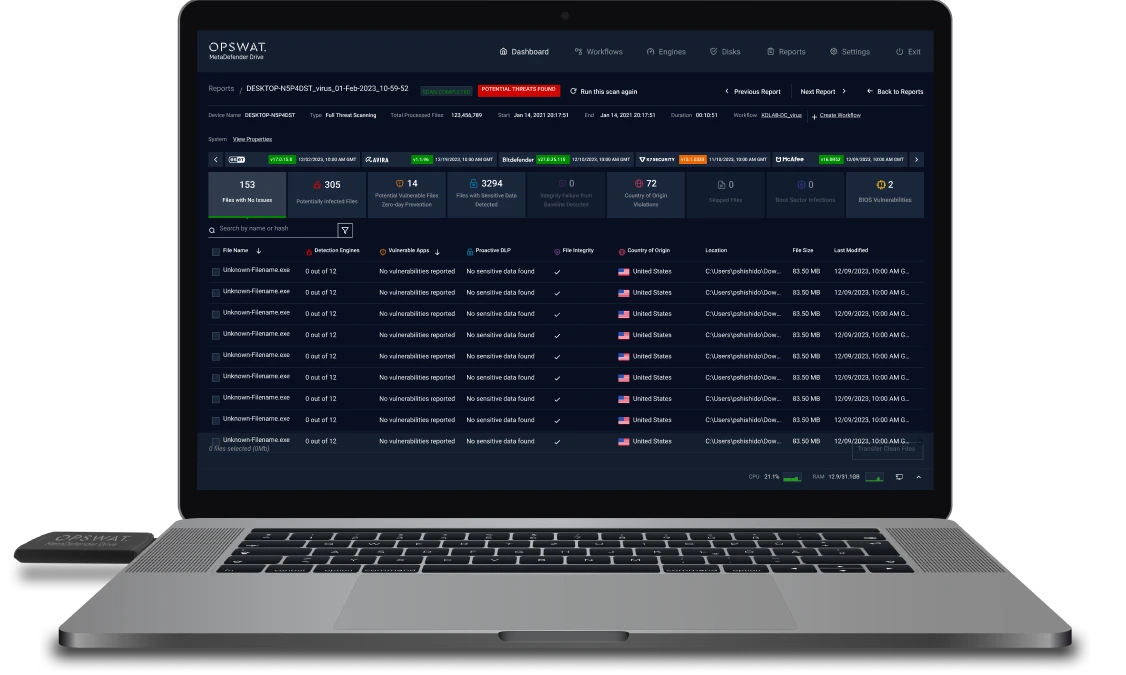The image size is (1126, 675).
Task: Click the Duration value 00:10:51
Action: pos(707,115)
